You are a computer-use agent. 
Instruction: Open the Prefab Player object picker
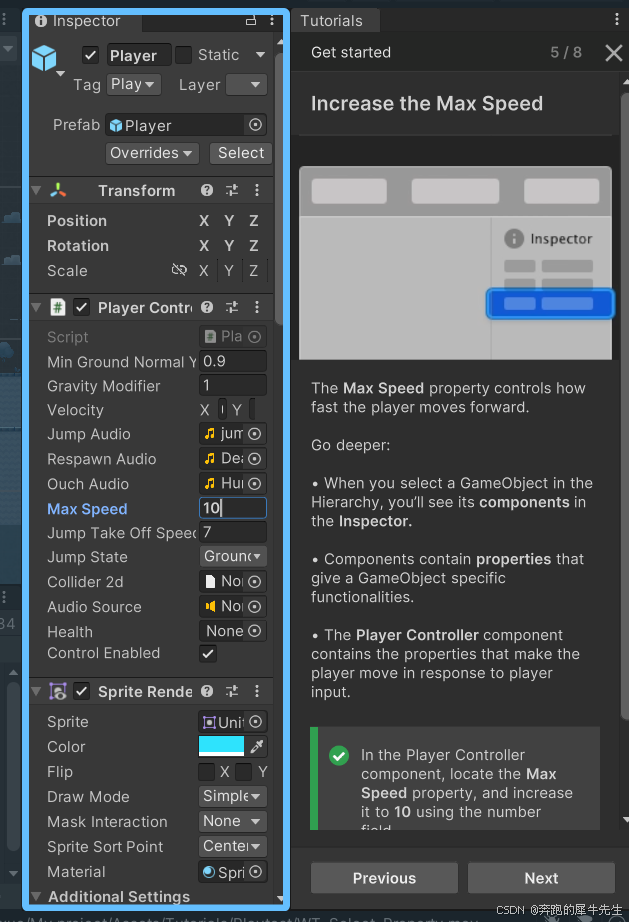coord(255,125)
